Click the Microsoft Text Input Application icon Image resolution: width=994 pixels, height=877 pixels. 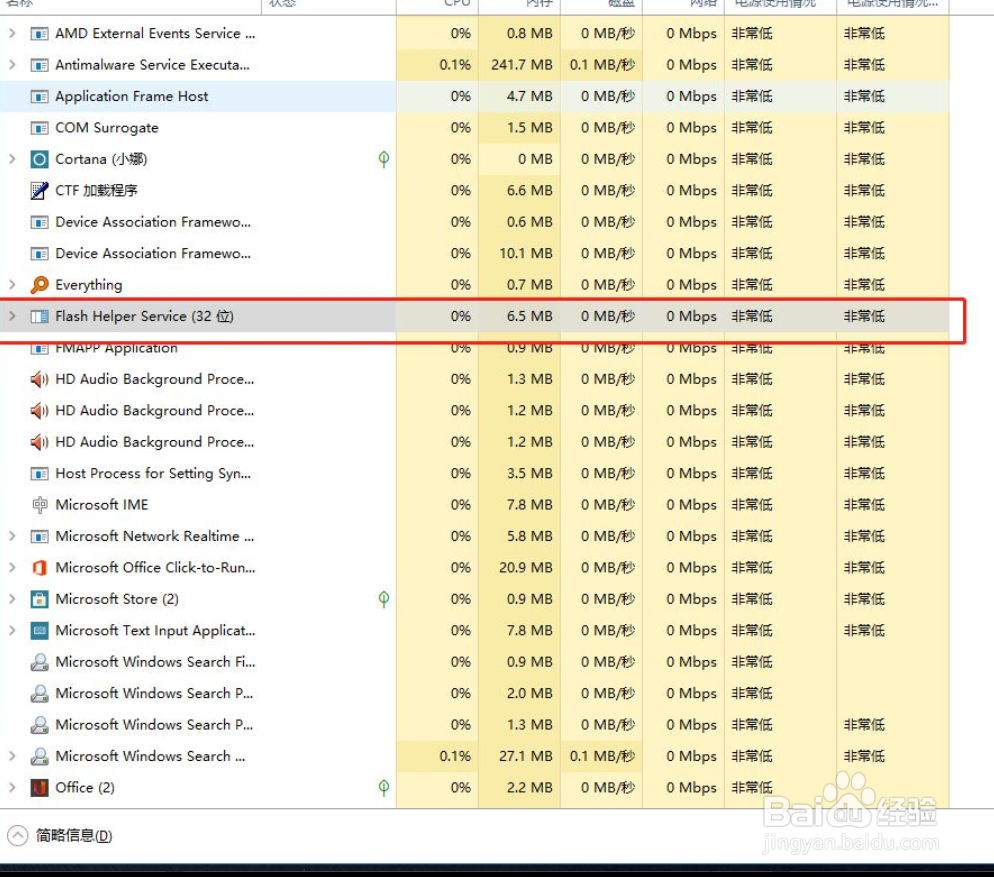pos(39,630)
